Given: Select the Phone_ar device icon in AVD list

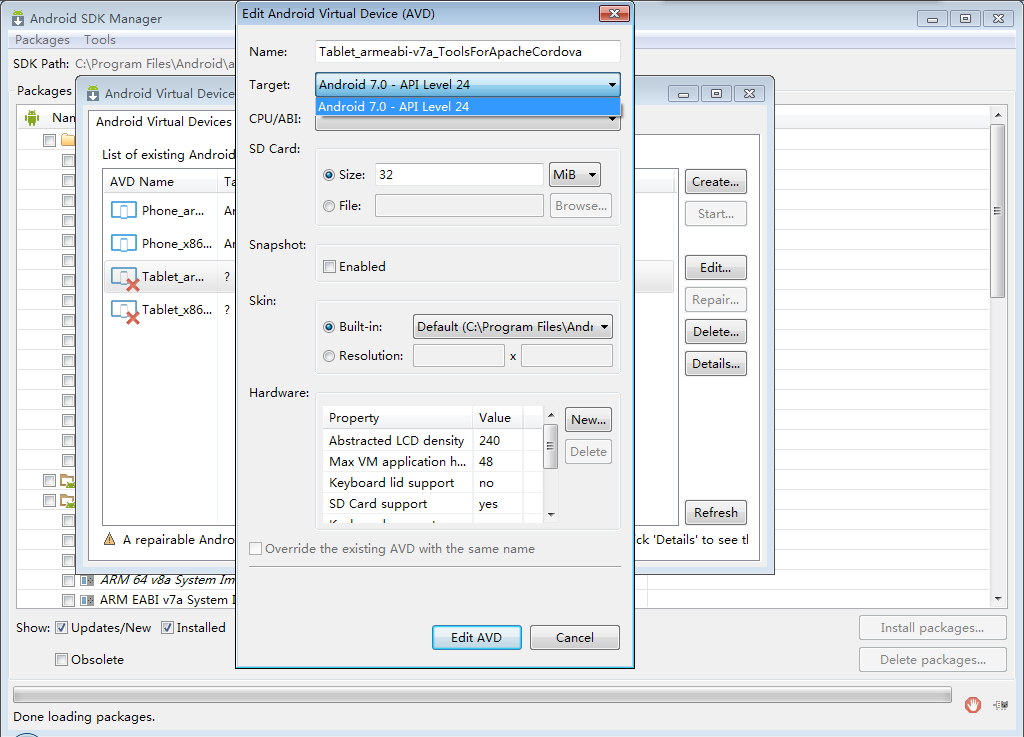Looking at the screenshot, I should 123,210.
